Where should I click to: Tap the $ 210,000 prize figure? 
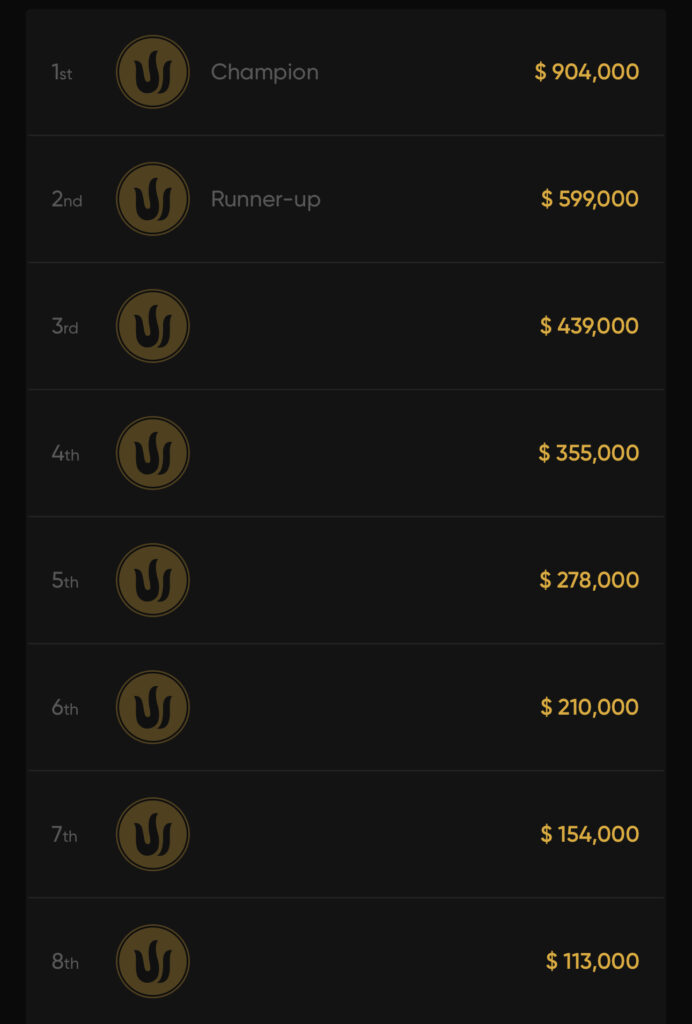click(x=590, y=707)
